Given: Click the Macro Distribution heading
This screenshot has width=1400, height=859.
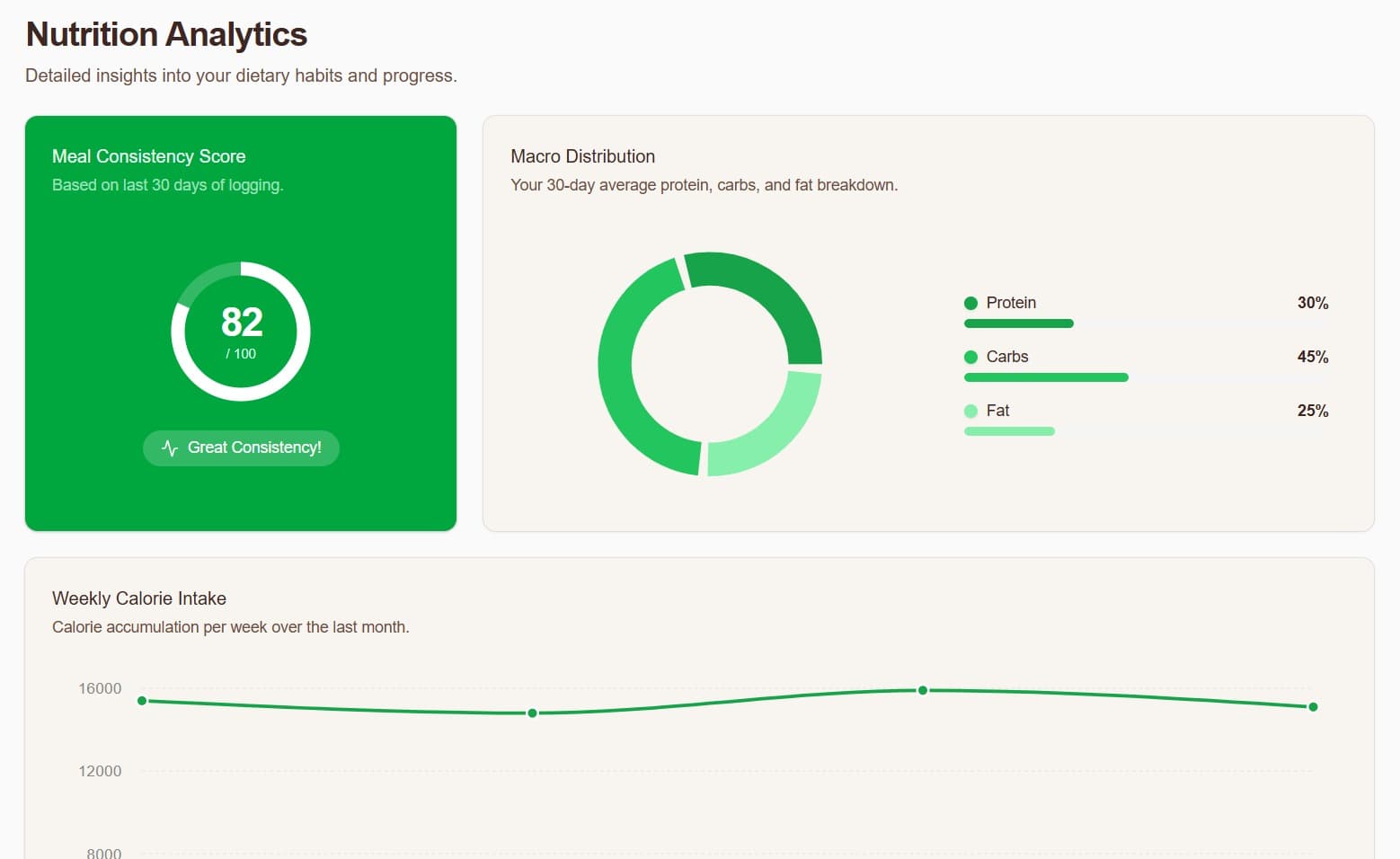Looking at the screenshot, I should (583, 156).
